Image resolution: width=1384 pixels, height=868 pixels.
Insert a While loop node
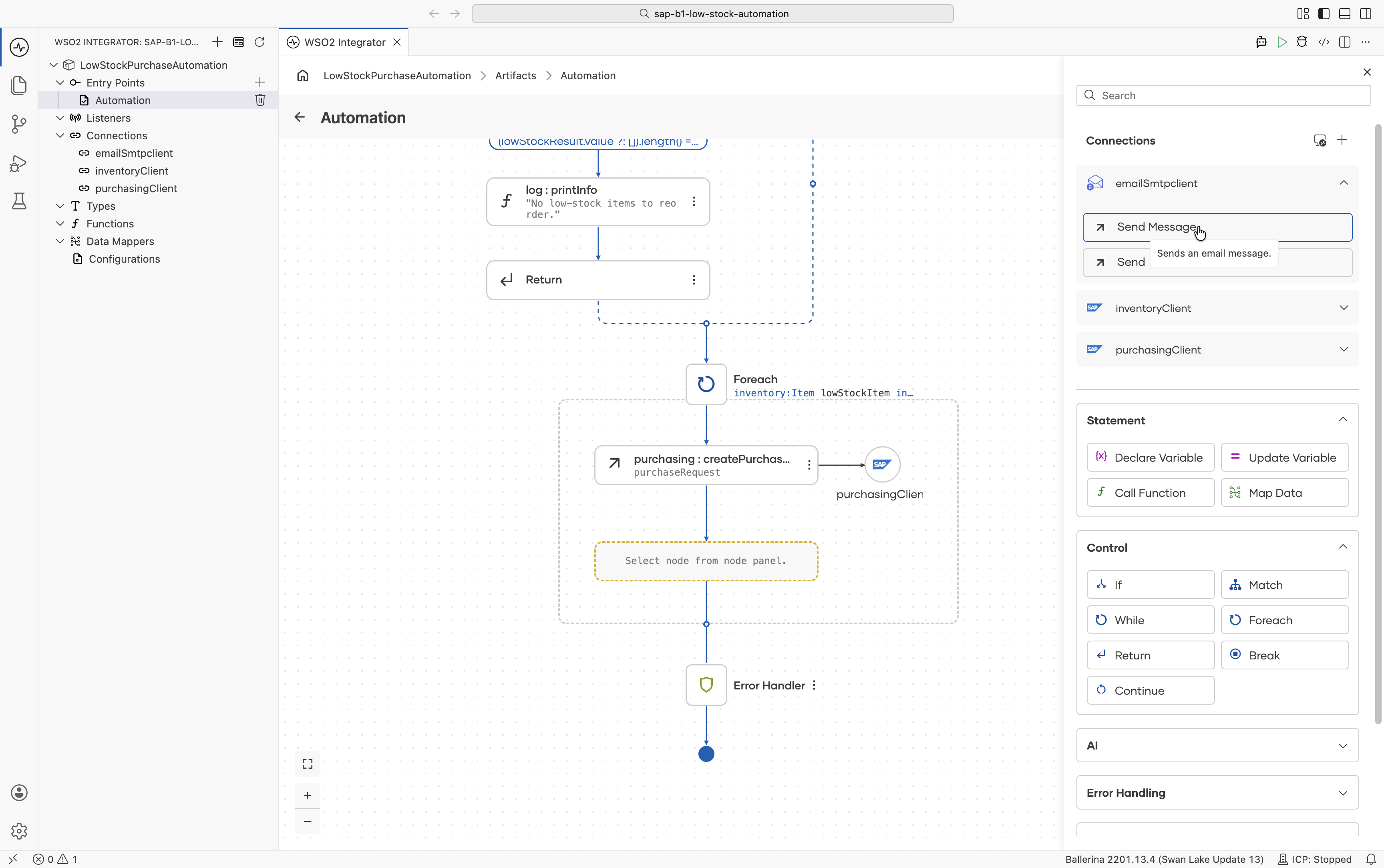point(1151,620)
